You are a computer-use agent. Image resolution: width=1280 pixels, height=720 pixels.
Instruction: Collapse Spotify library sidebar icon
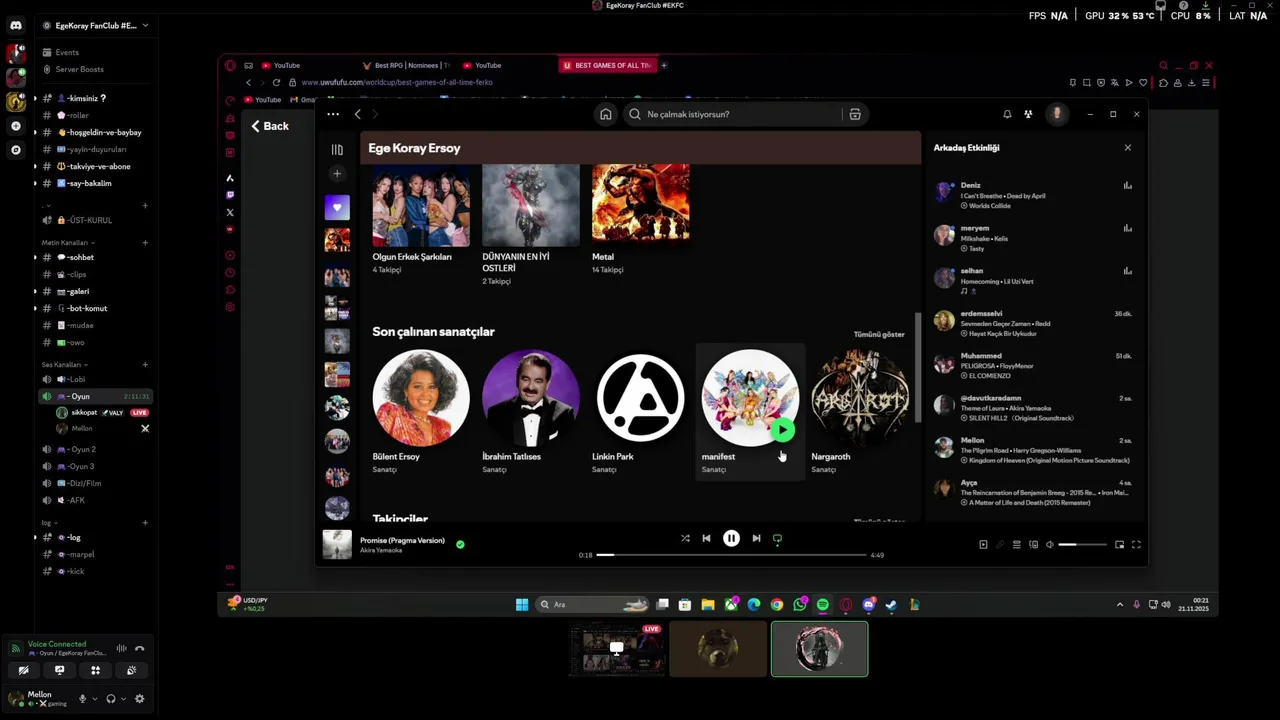(337, 150)
